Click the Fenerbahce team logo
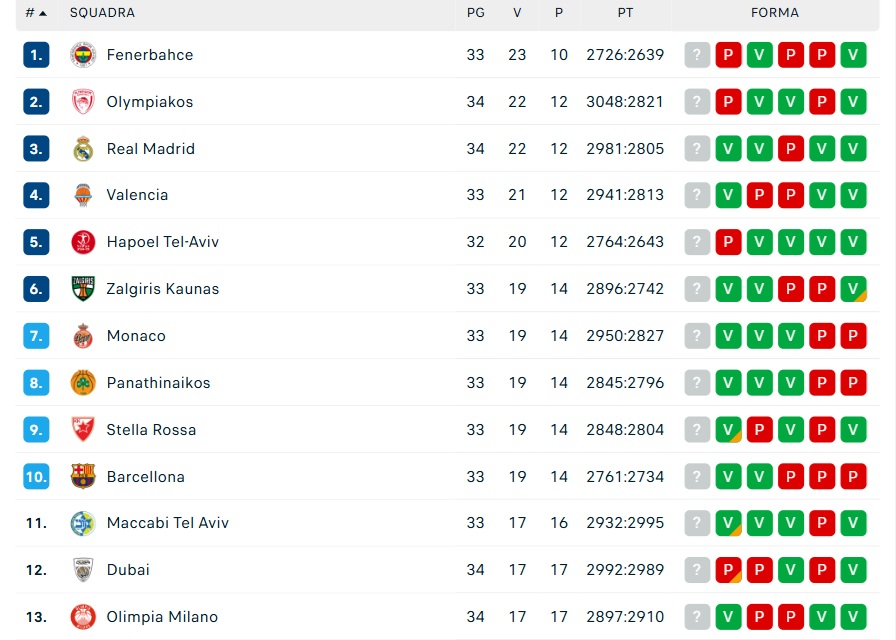This screenshot has width=896, height=640. (x=83, y=55)
